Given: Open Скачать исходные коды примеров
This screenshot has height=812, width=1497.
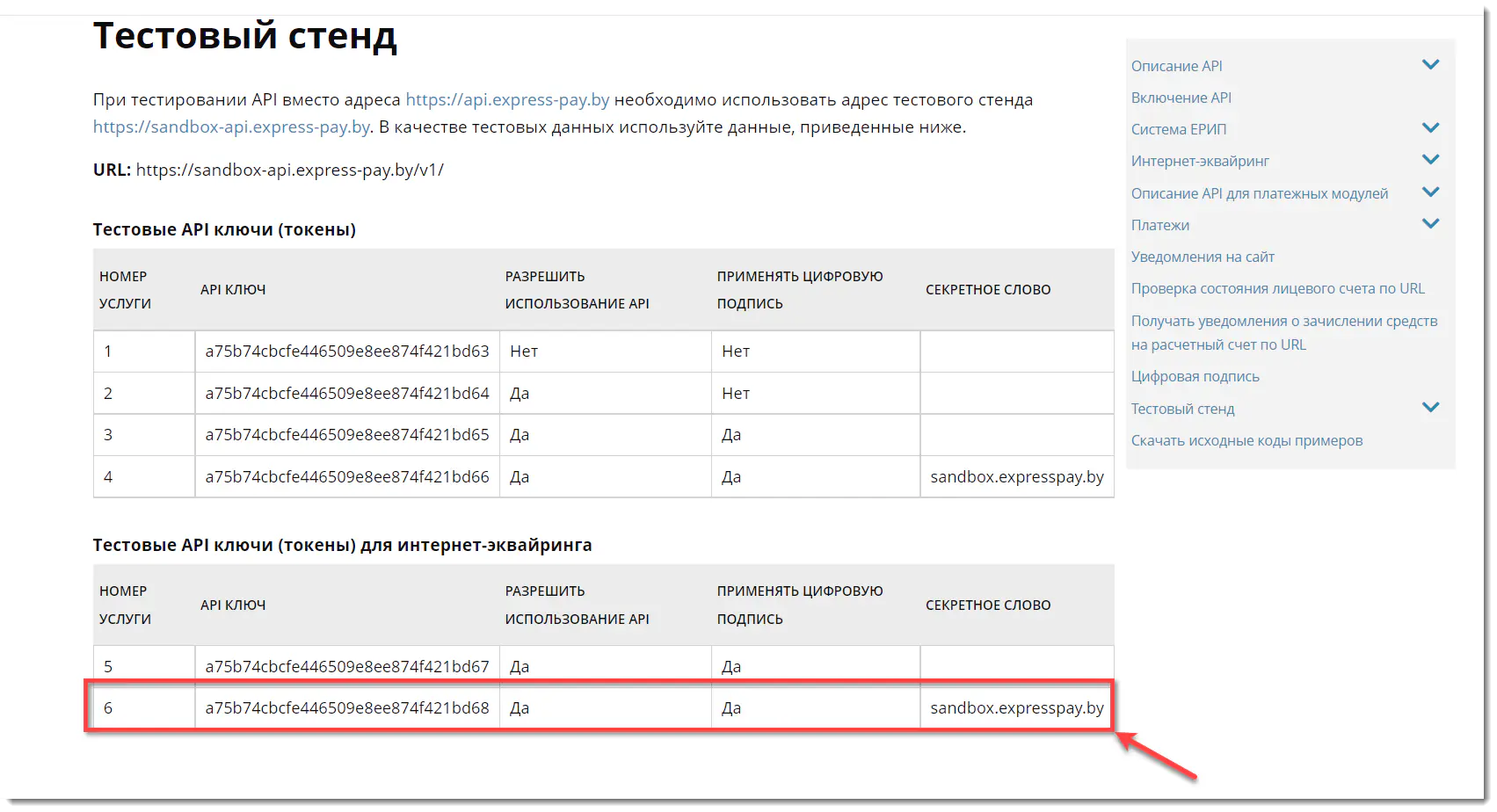Looking at the screenshot, I should point(1246,440).
